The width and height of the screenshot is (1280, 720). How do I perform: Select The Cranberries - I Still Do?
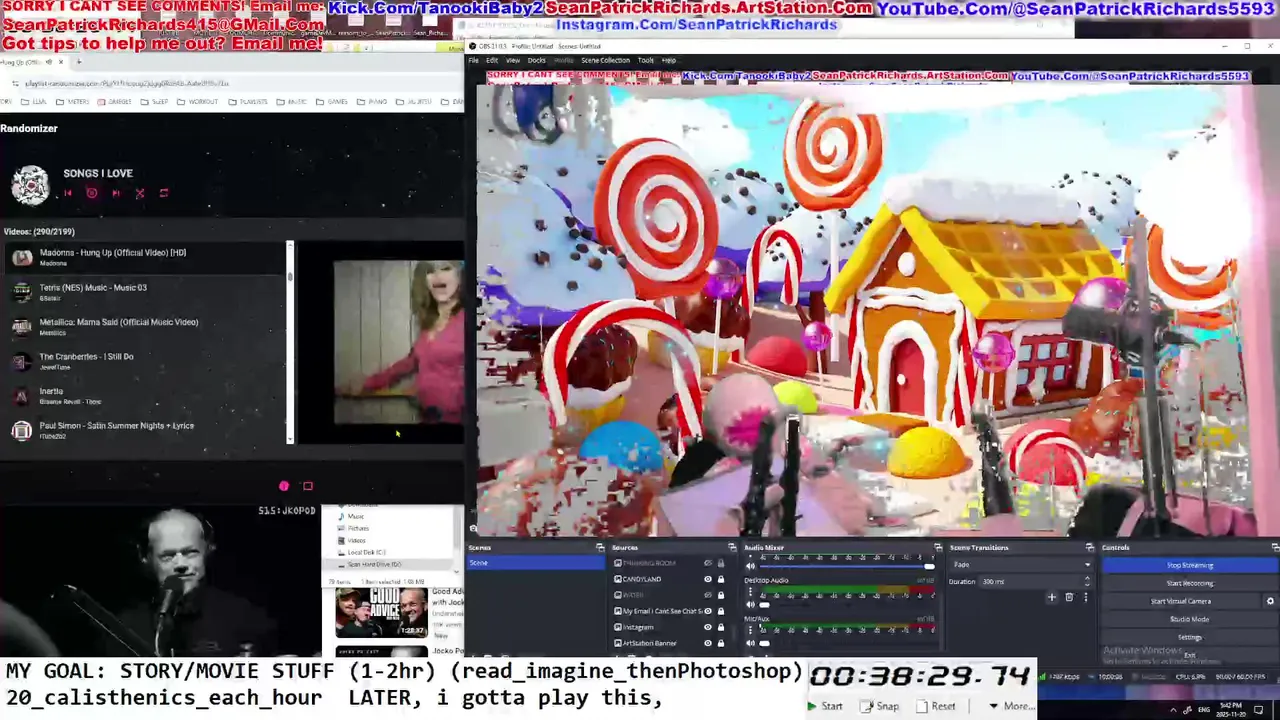coord(145,361)
